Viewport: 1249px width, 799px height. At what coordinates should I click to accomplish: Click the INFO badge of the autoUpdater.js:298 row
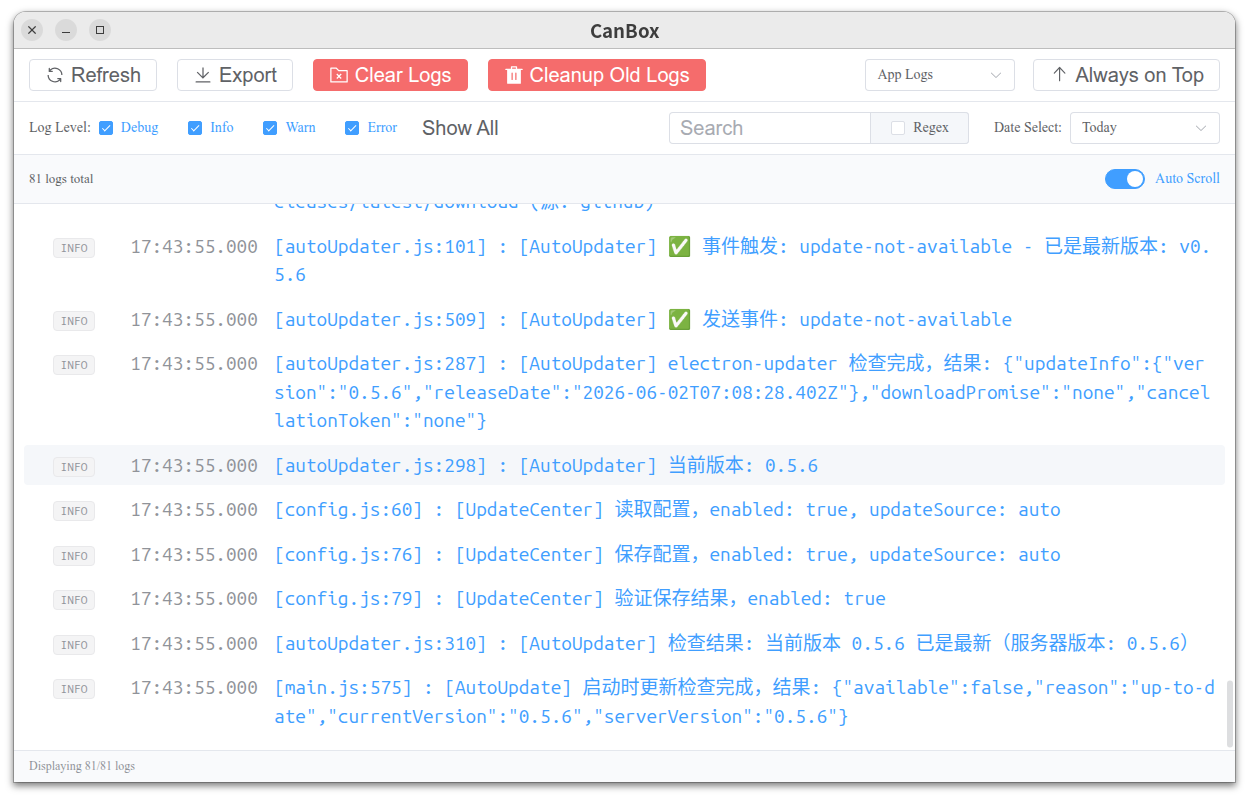(x=74, y=467)
